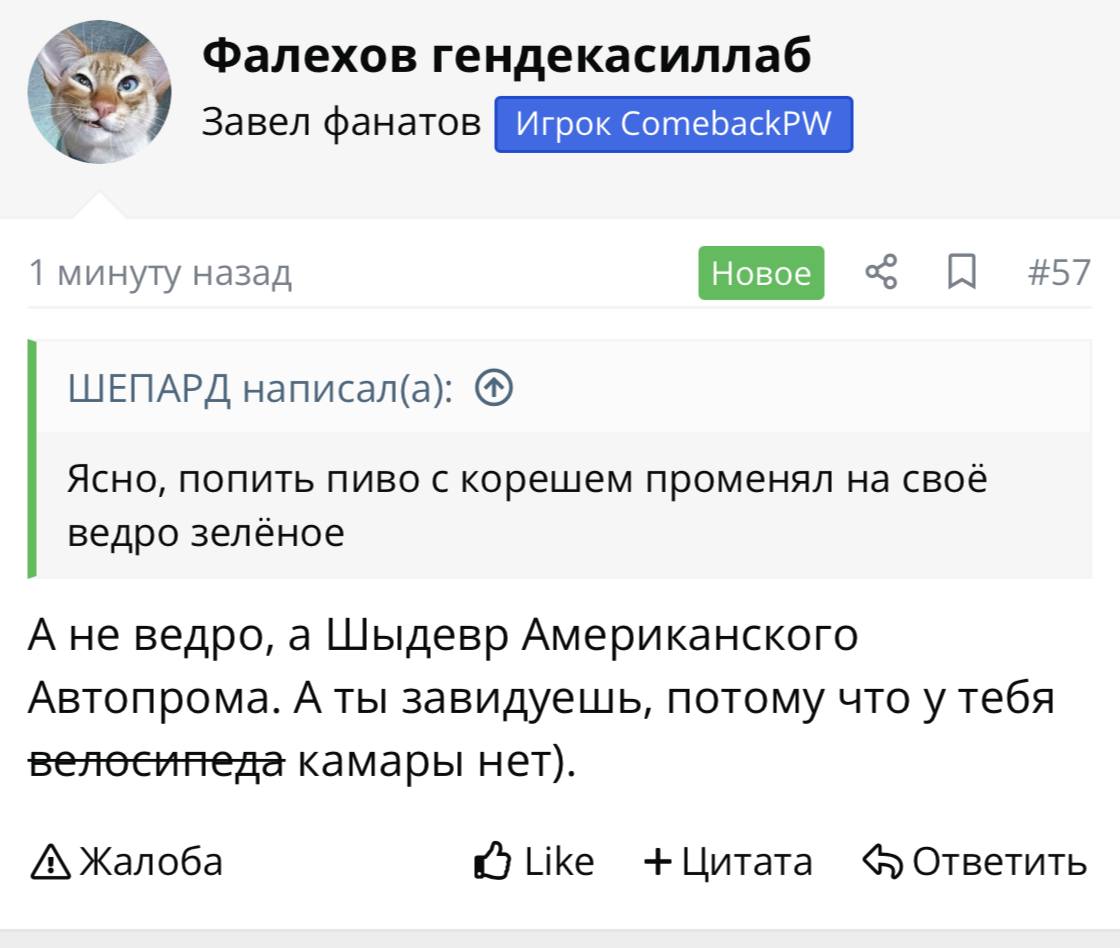Select the Цитата label to quote
This screenshot has height=948, width=1120.
pos(747,861)
